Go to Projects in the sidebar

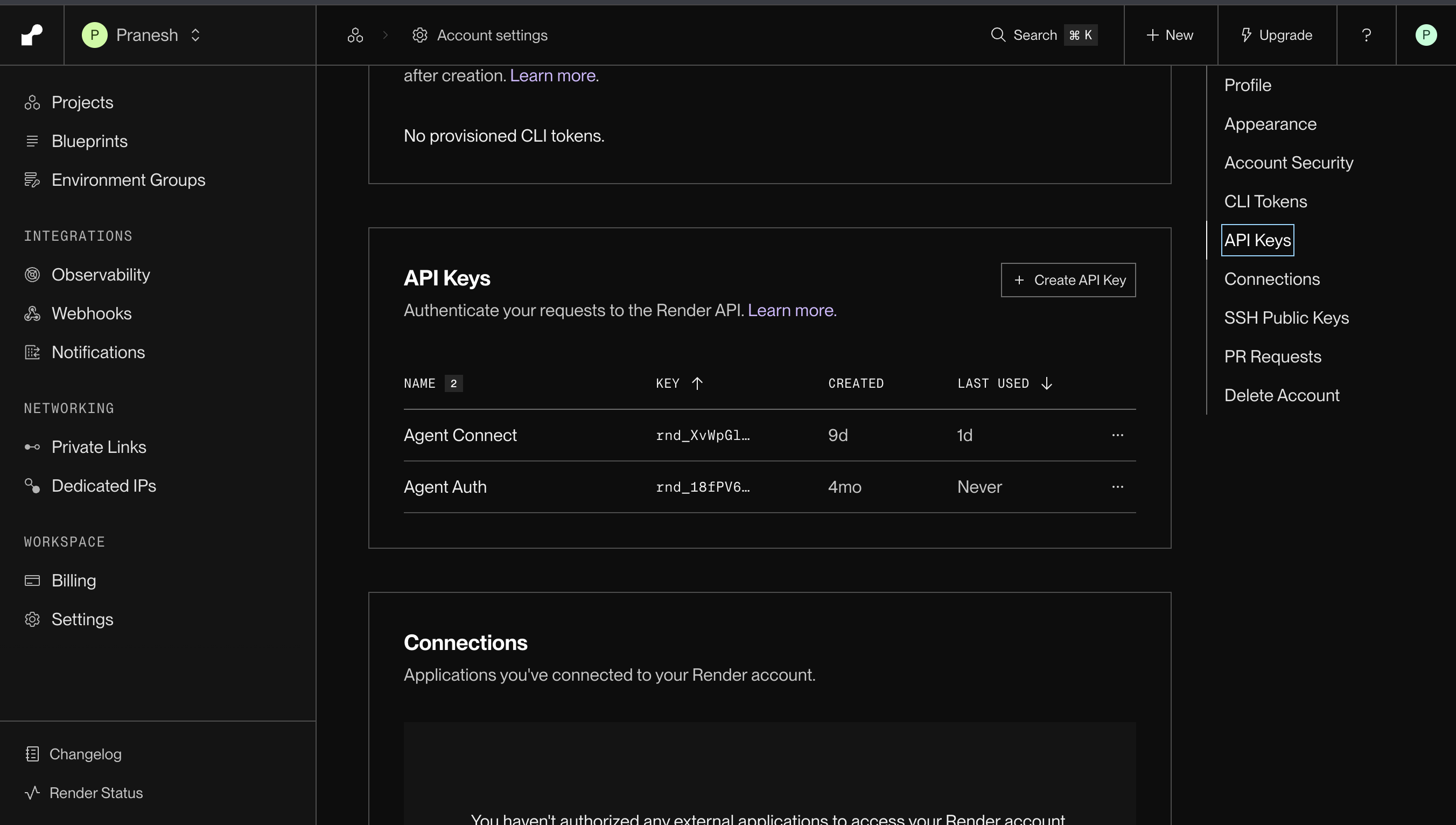click(x=69, y=102)
